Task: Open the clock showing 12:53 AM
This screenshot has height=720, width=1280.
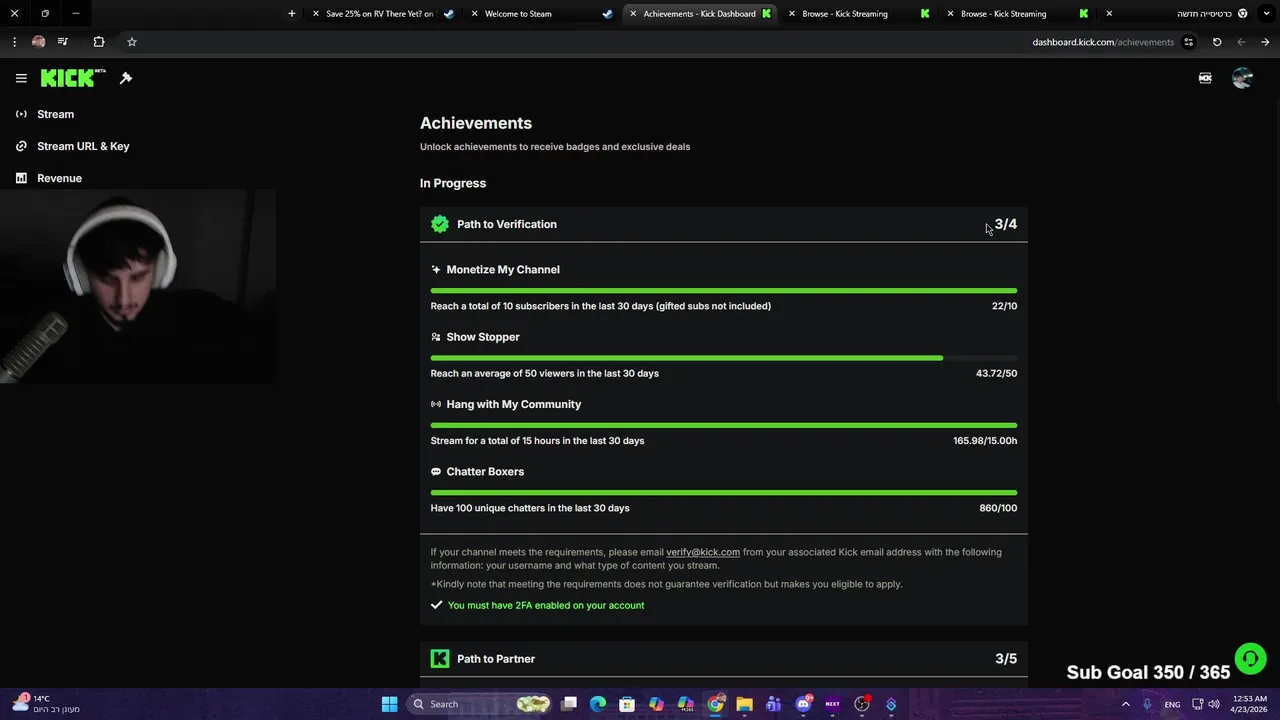Action: [x=1250, y=704]
